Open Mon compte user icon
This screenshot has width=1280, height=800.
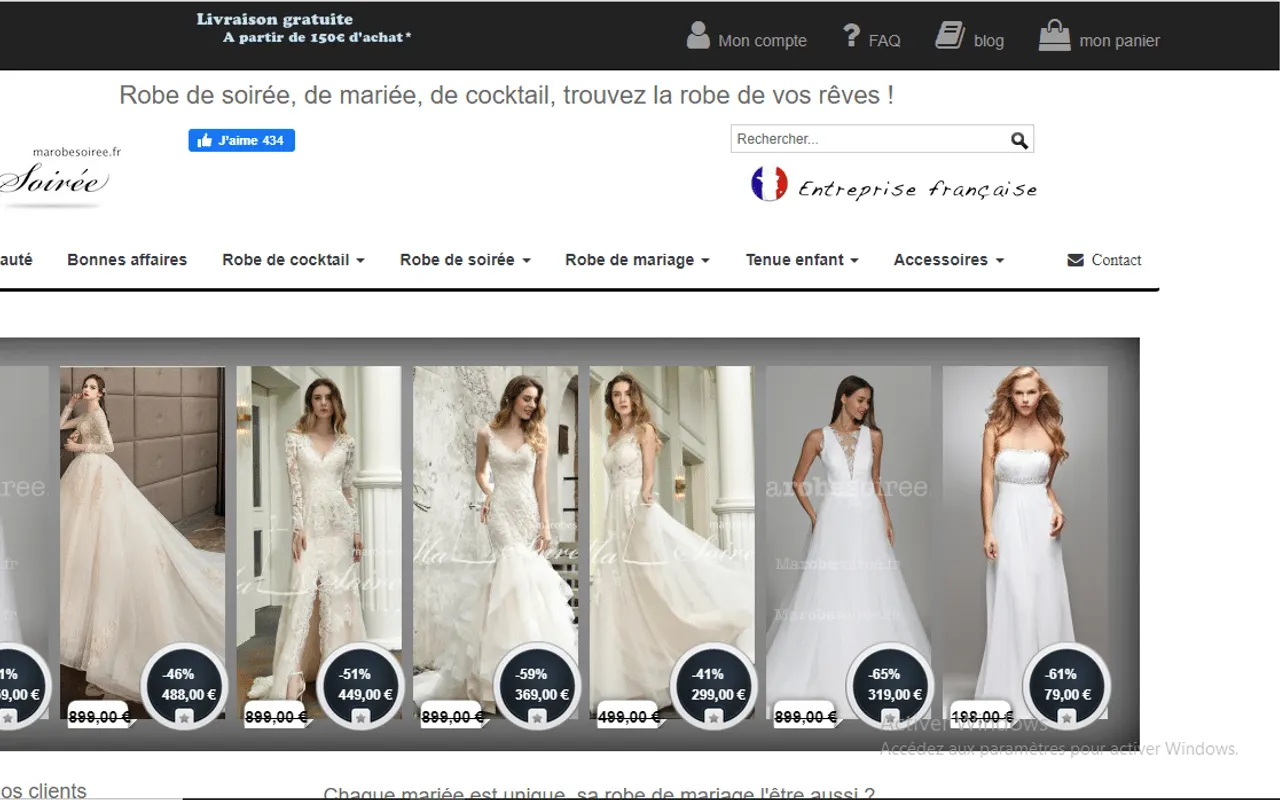coord(698,35)
